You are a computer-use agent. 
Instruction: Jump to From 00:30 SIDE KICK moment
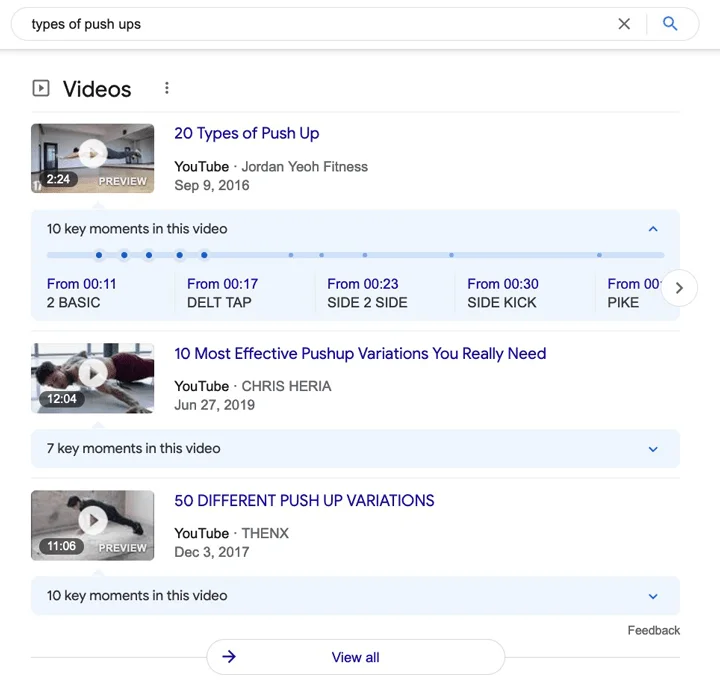[503, 293]
